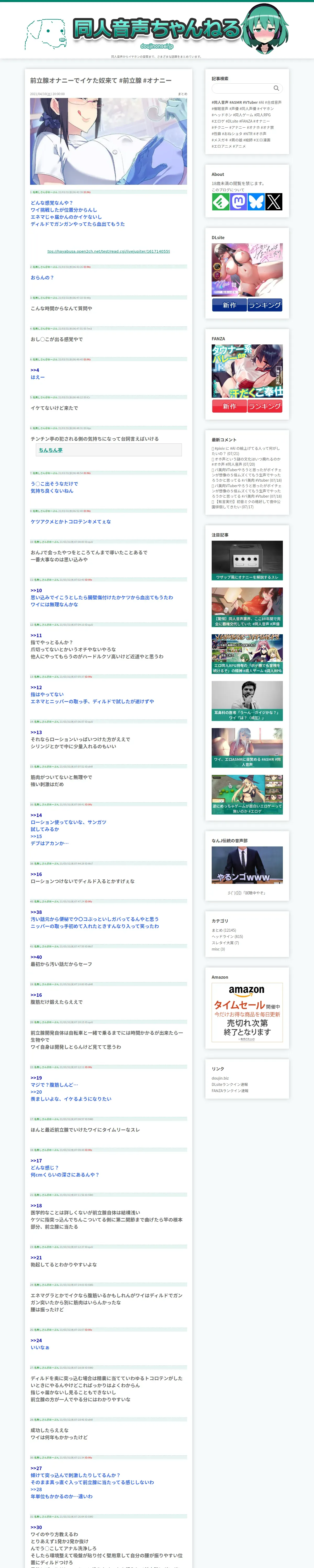Image resolution: width=314 pixels, height=1568 pixels.
Task: Open the Mastodon icon under About
Action: [238, 201]
